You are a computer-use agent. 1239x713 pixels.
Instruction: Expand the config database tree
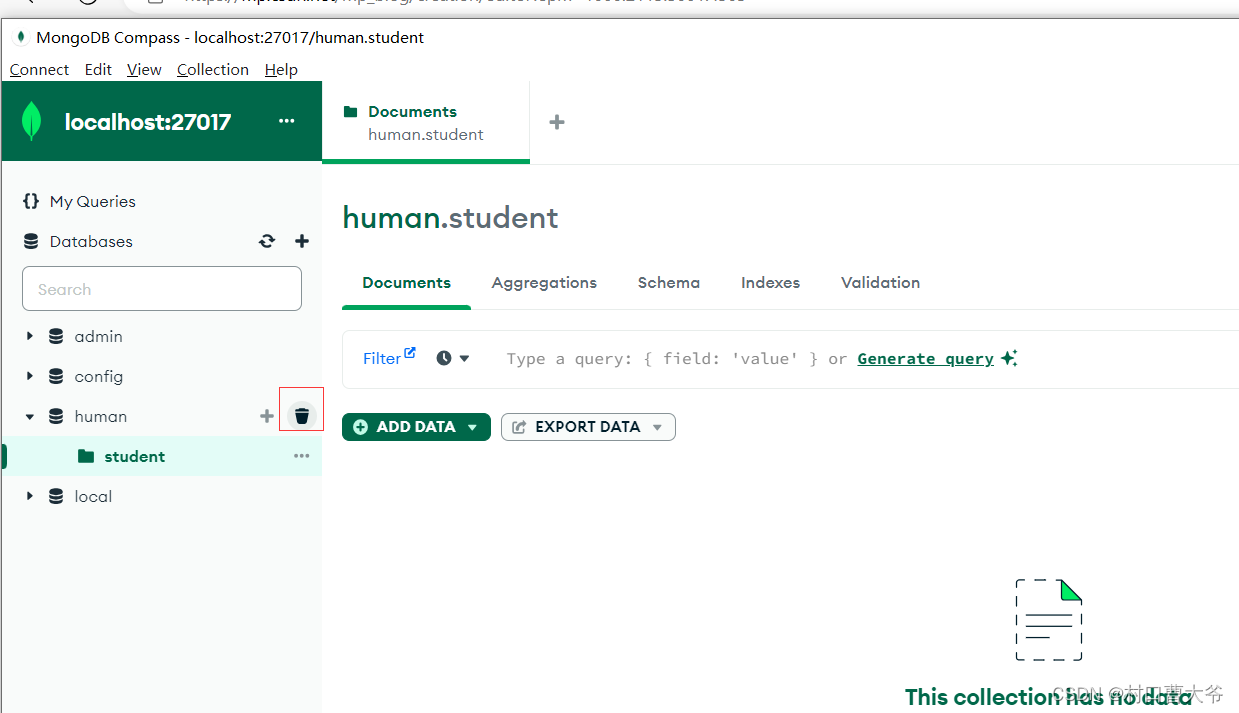click(30, 376)
